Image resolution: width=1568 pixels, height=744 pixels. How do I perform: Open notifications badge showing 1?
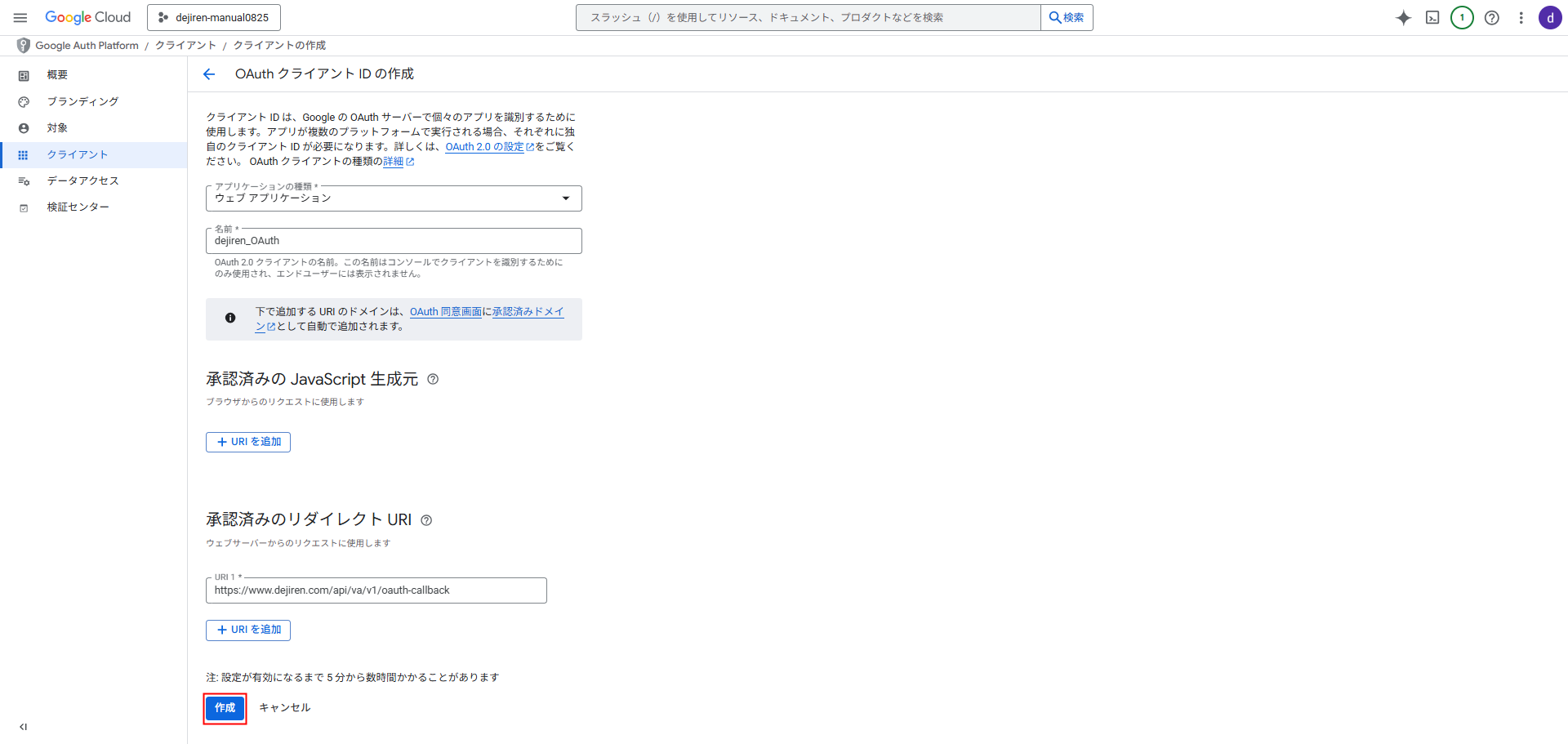[x=1462, y=18]
